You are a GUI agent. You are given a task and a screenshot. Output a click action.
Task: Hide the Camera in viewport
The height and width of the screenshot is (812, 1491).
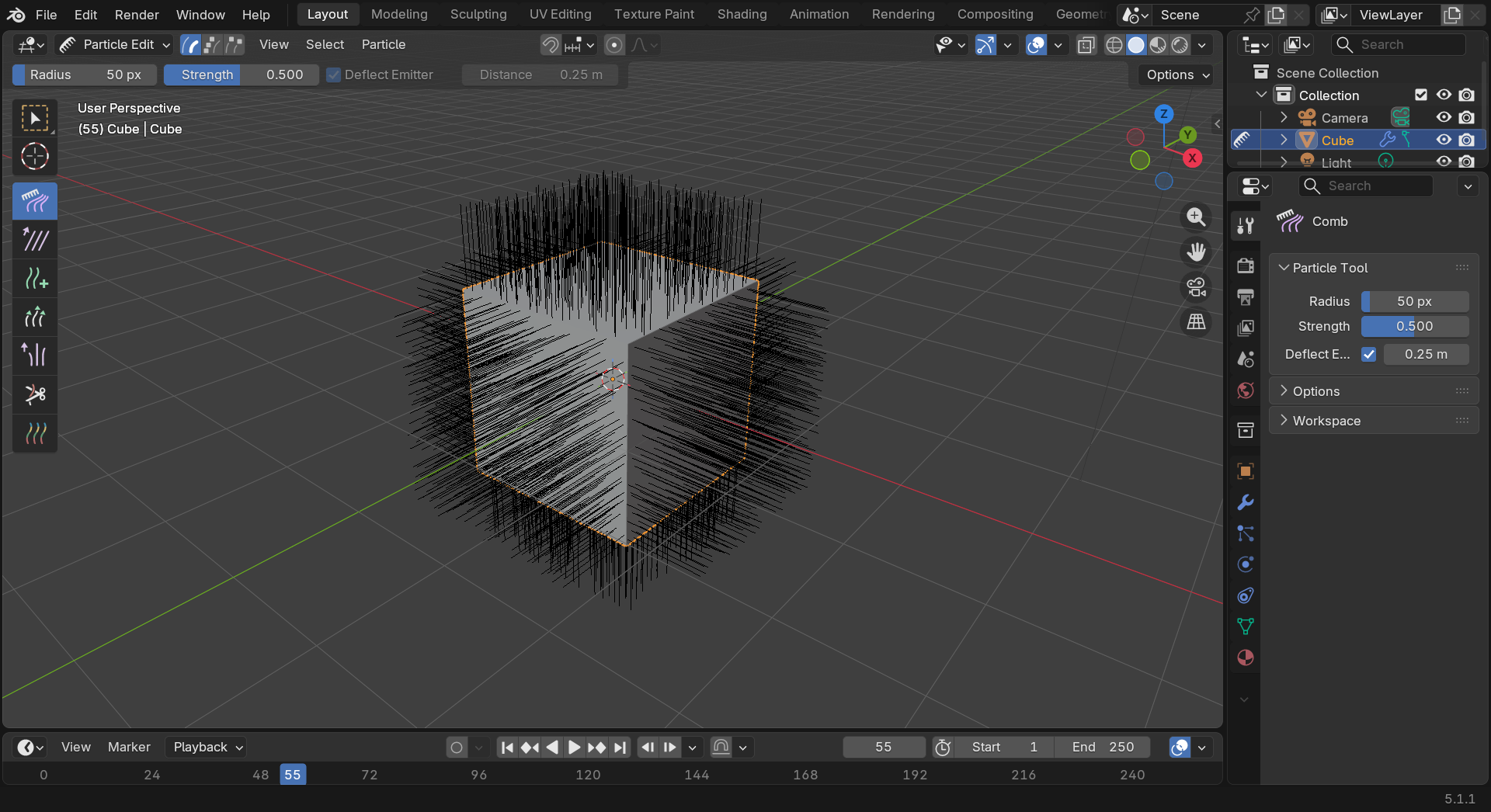point(1444,117)
